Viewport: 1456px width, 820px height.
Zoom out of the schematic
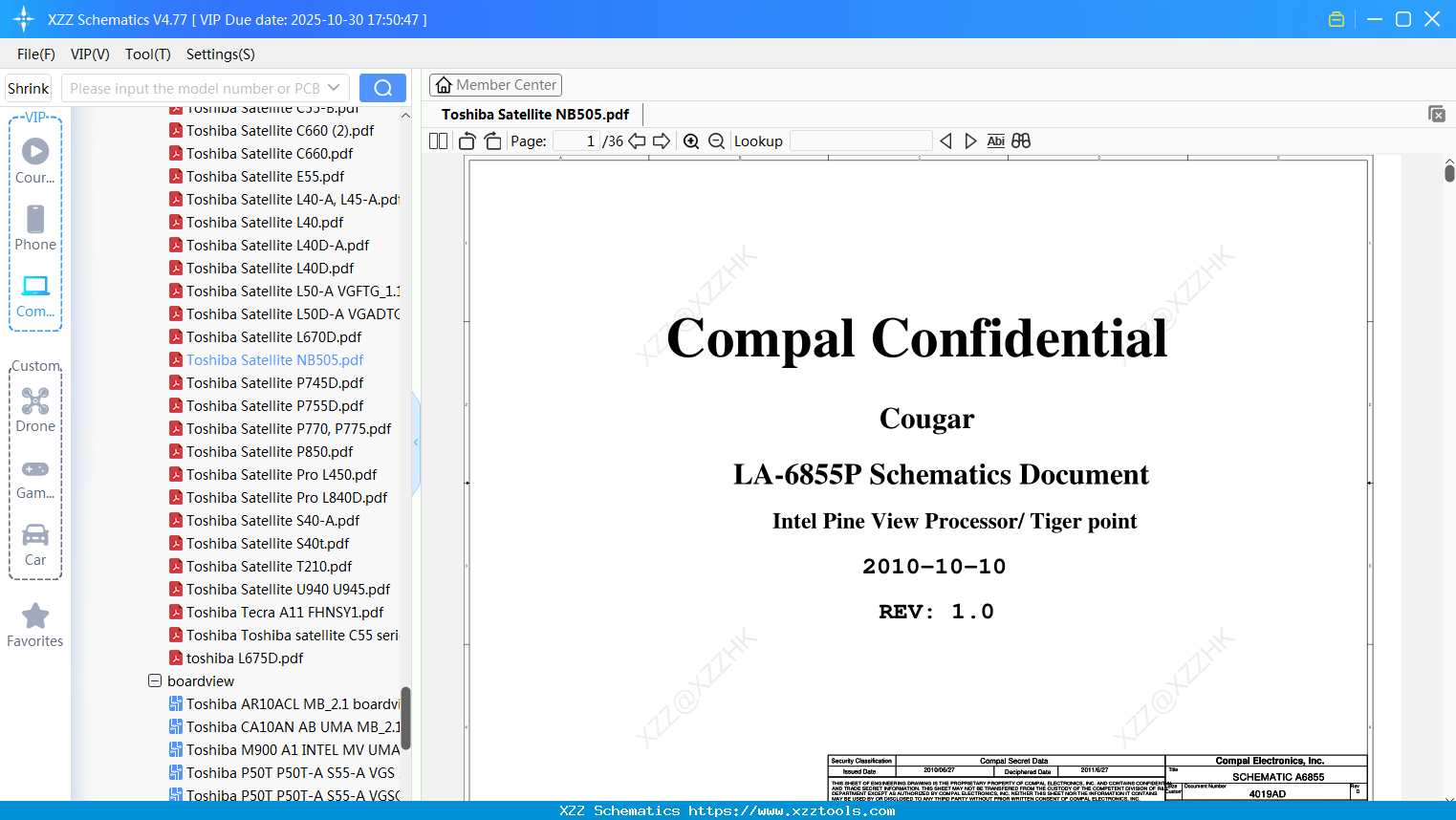point(717,141)
